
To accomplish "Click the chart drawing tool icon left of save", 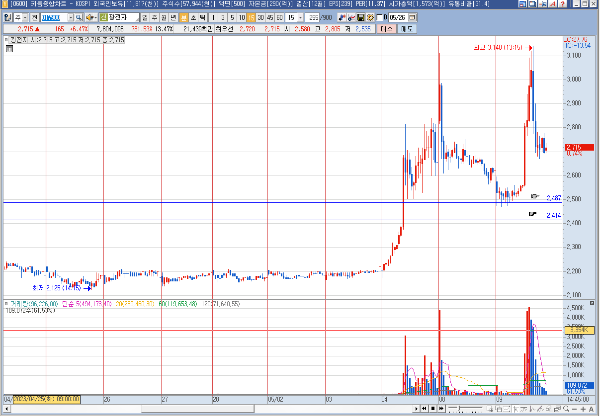I will point(342,18).
